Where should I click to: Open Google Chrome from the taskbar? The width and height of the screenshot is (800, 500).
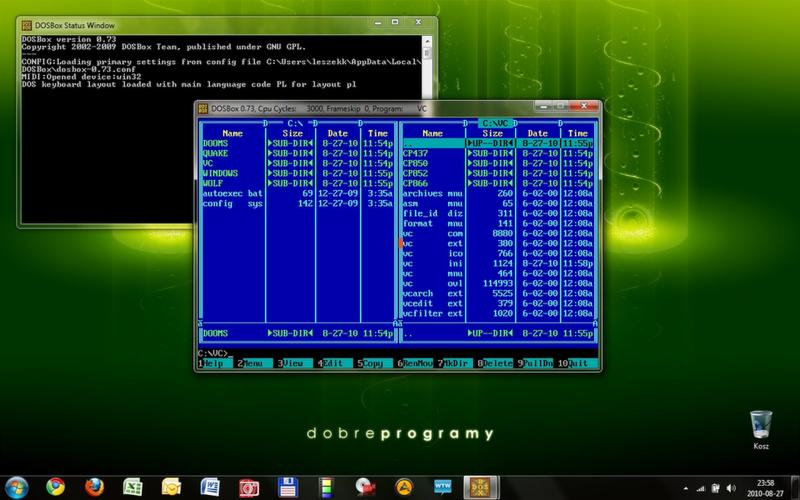(56, 487)
